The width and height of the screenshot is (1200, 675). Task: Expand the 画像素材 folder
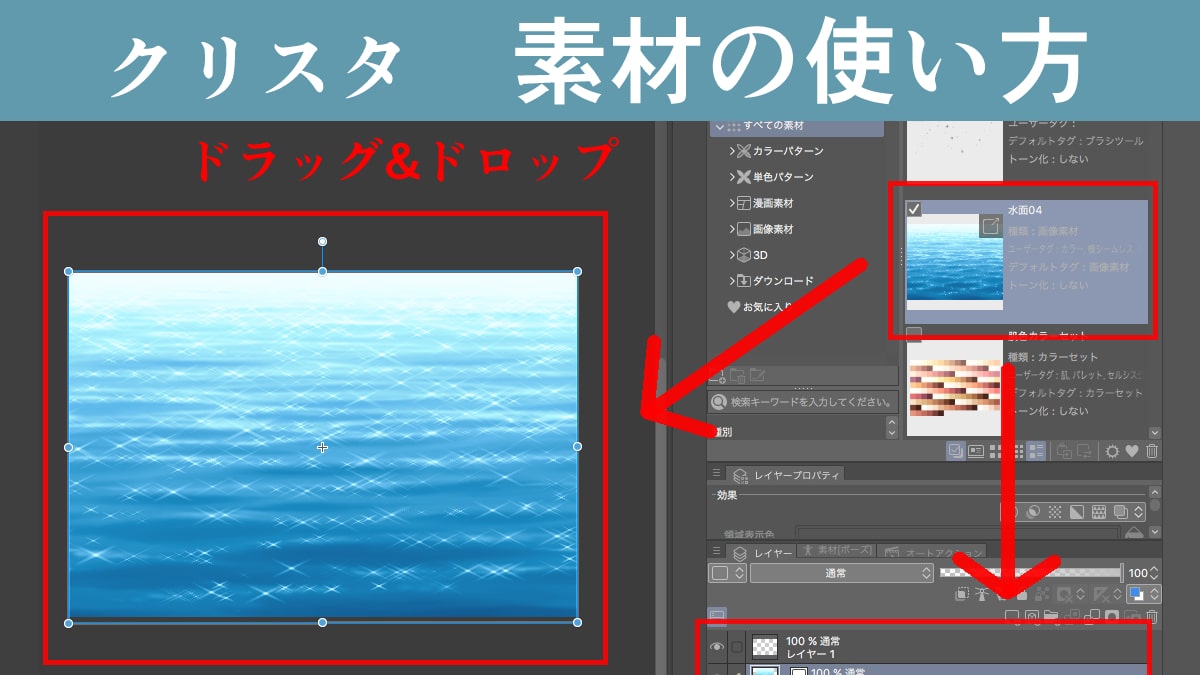(x=732, y=229)
